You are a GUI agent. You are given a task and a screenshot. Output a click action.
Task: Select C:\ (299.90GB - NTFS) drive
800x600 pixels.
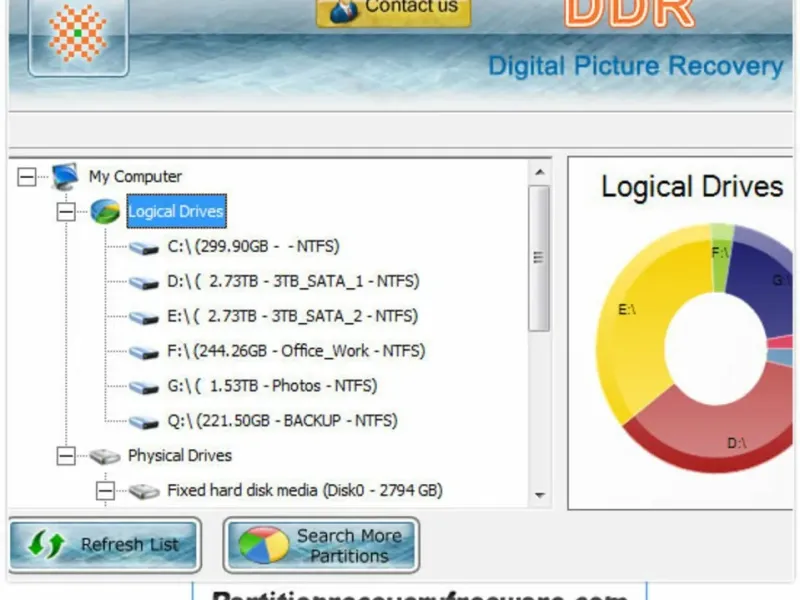(253, 246)
